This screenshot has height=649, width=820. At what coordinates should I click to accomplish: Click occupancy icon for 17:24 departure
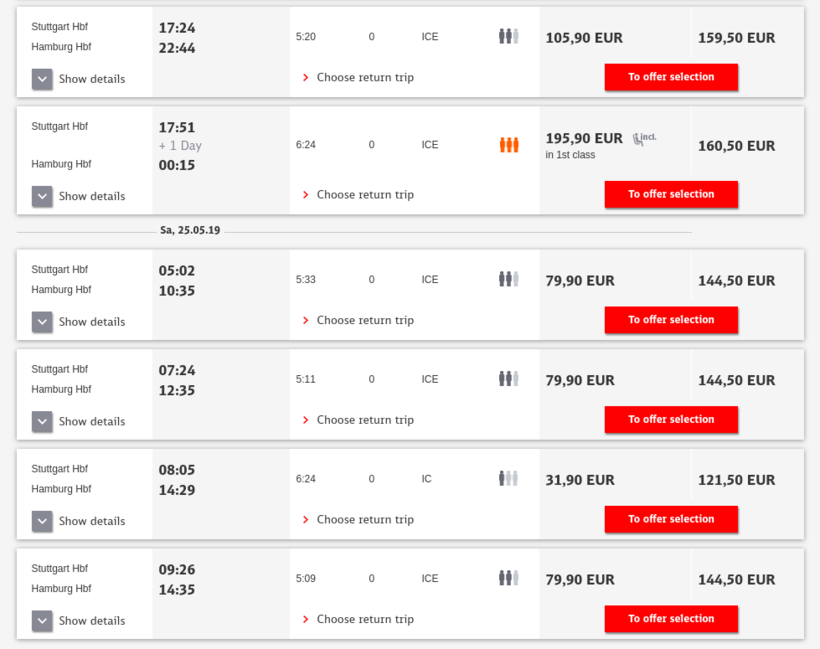point(509,37)
